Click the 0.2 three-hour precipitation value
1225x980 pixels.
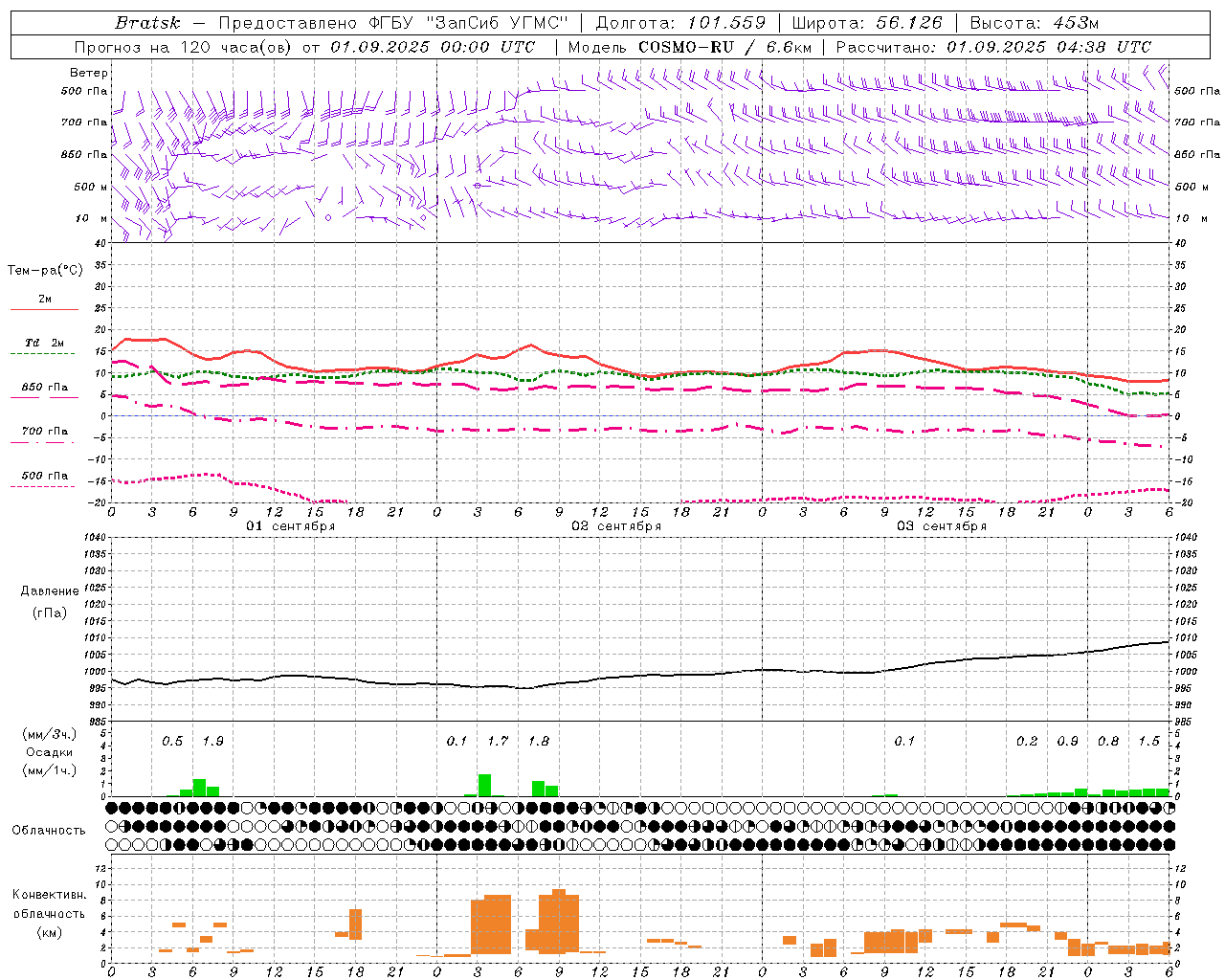(x=1027, y=742)
